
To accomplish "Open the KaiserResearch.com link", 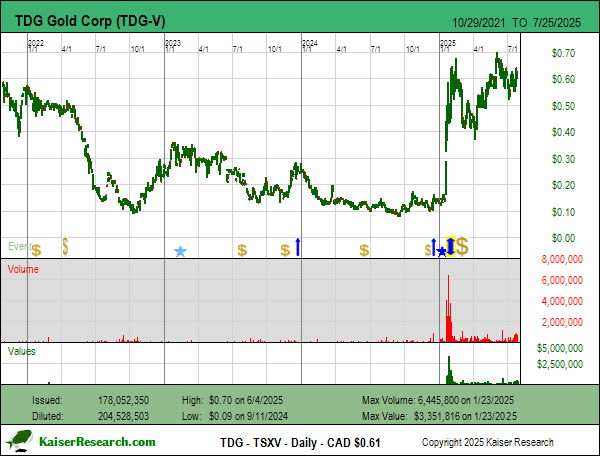I will click(x=97, y=442).
